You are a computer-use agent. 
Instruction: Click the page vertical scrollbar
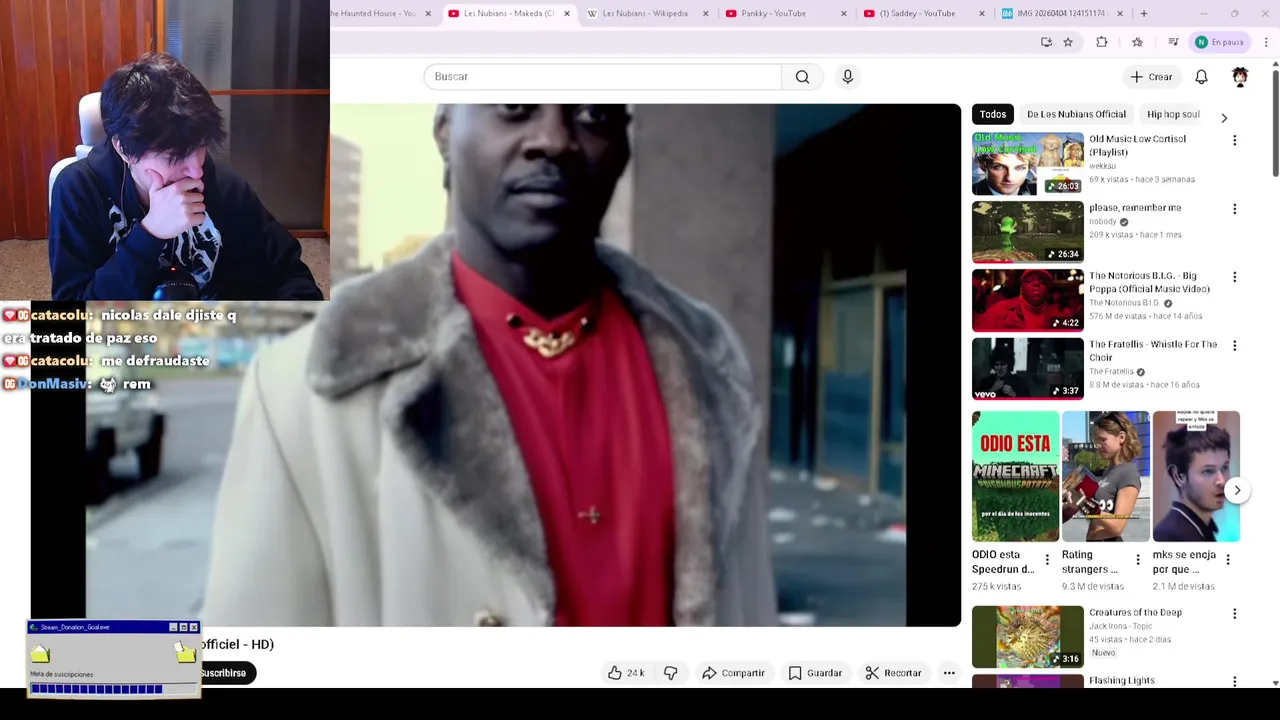pos(1274,125)
